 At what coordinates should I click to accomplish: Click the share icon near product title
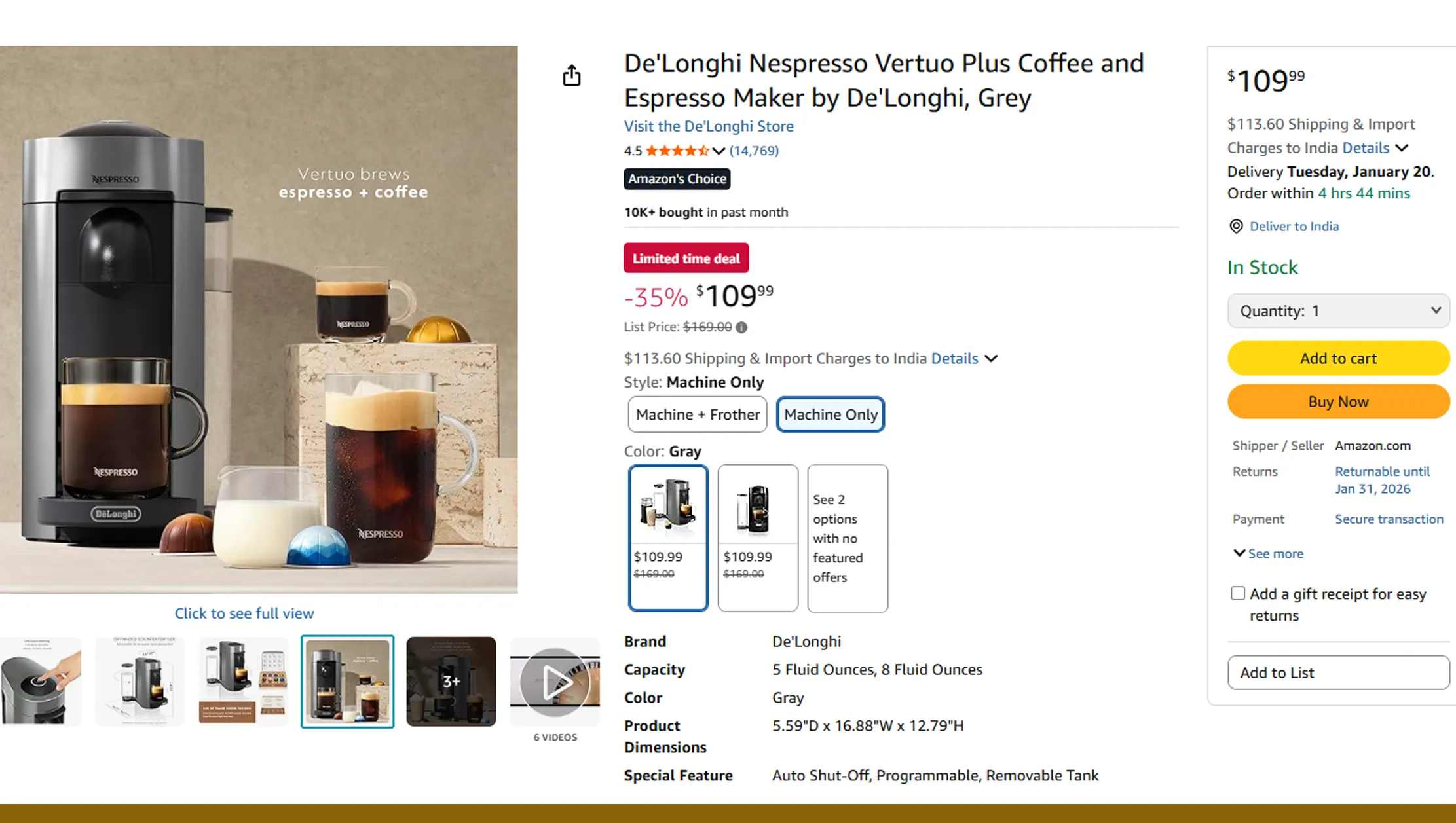point(571,75)
